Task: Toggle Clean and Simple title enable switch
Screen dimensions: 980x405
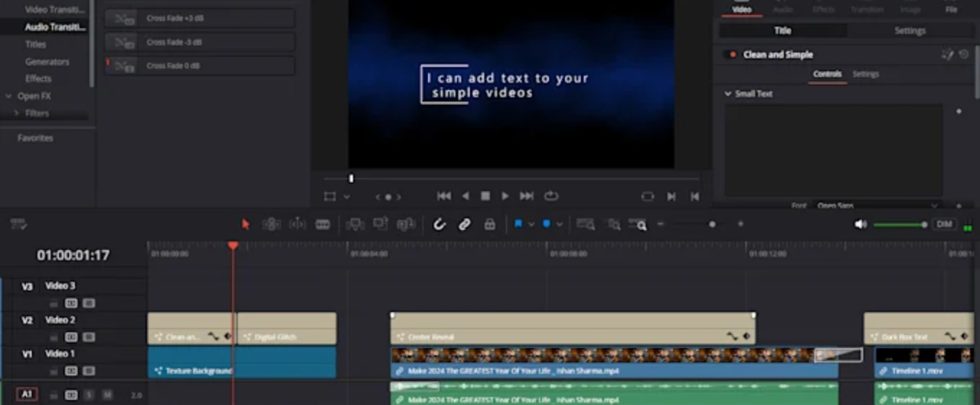Action: 730,55
